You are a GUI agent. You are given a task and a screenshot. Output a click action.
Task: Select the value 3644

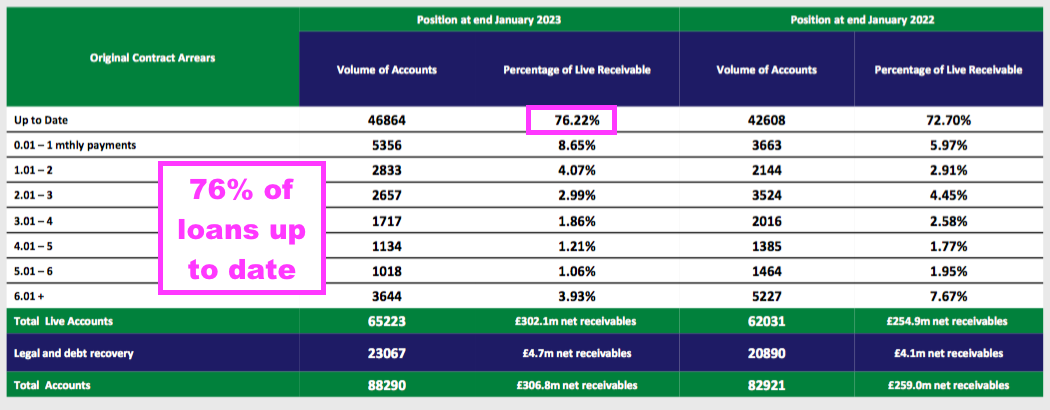click(x=387, y=296)
